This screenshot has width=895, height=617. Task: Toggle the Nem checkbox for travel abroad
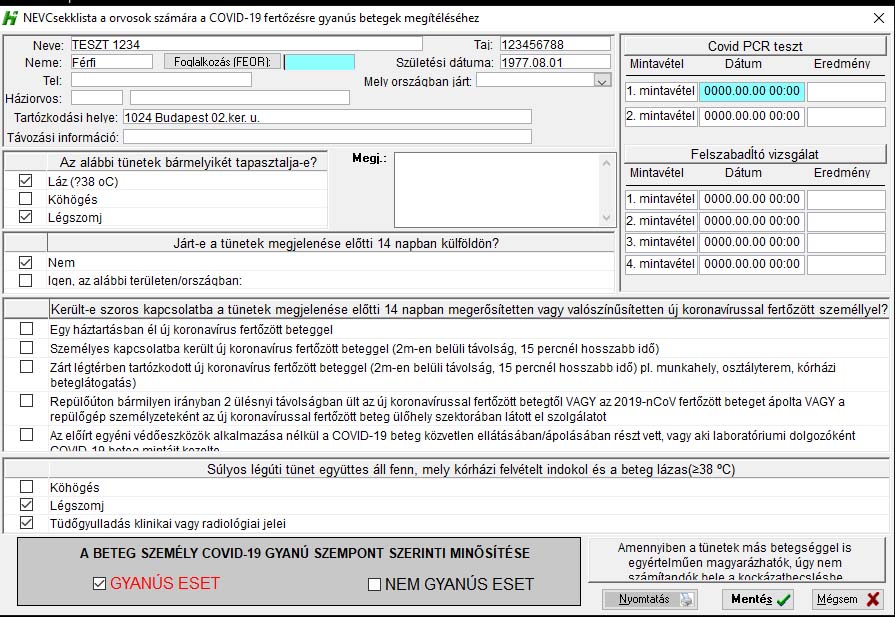click(26, 262)
